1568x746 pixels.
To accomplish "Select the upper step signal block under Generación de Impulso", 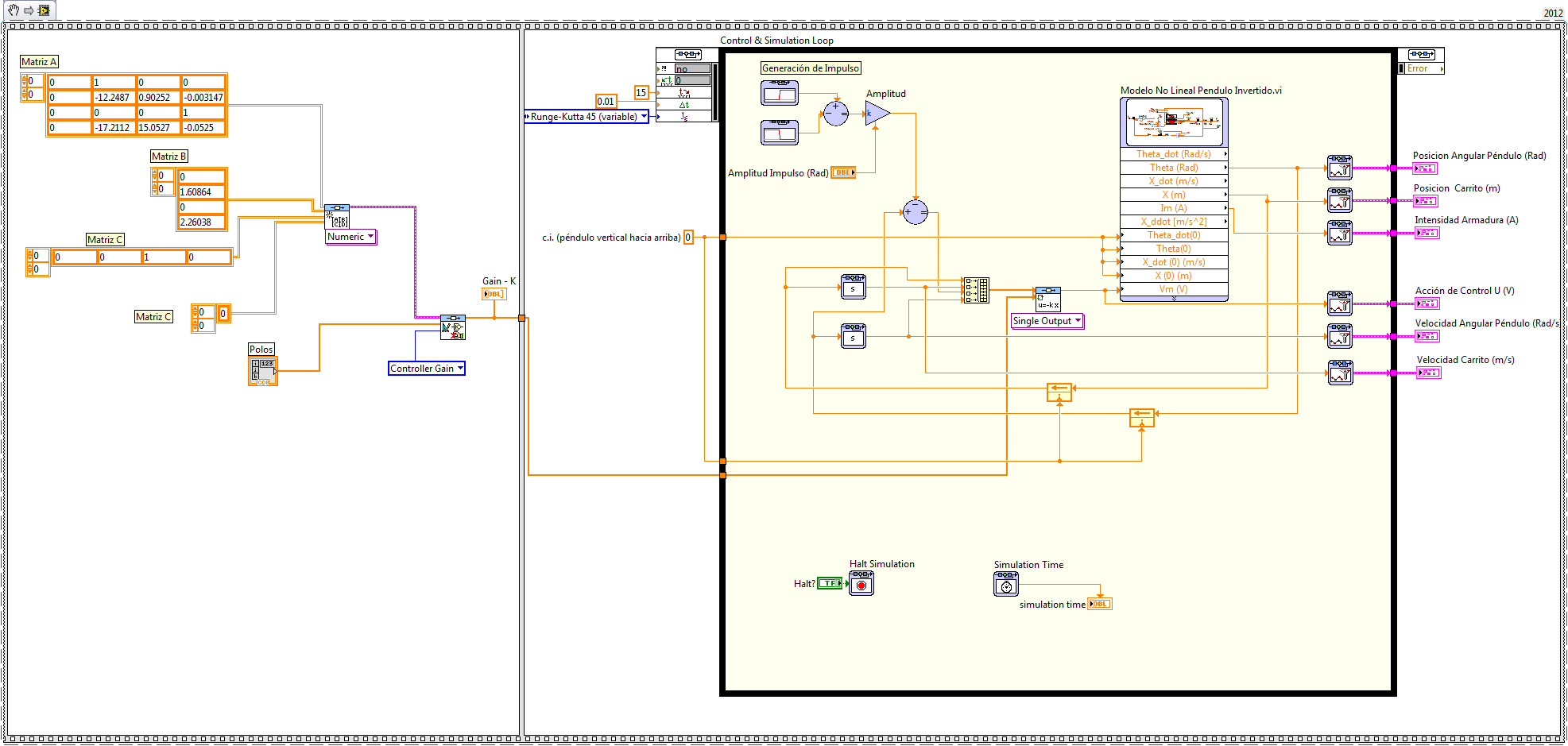I will point(780,93).
